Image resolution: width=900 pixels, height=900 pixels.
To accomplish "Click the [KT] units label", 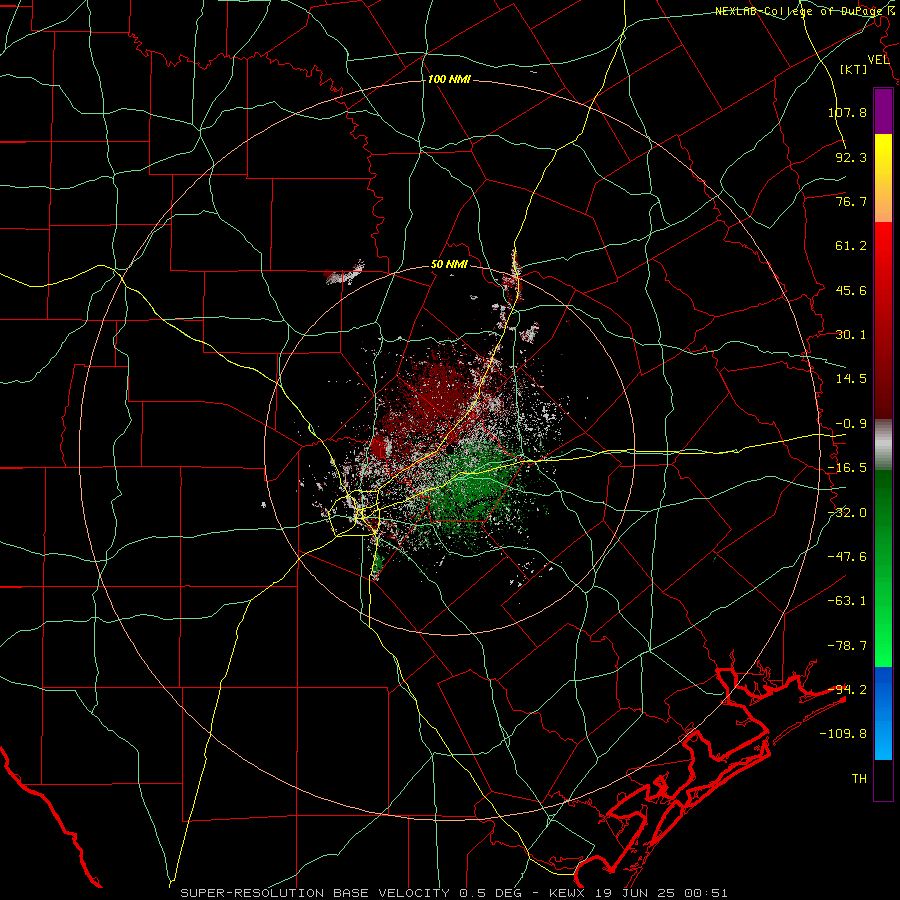I will tap(854, 69).
